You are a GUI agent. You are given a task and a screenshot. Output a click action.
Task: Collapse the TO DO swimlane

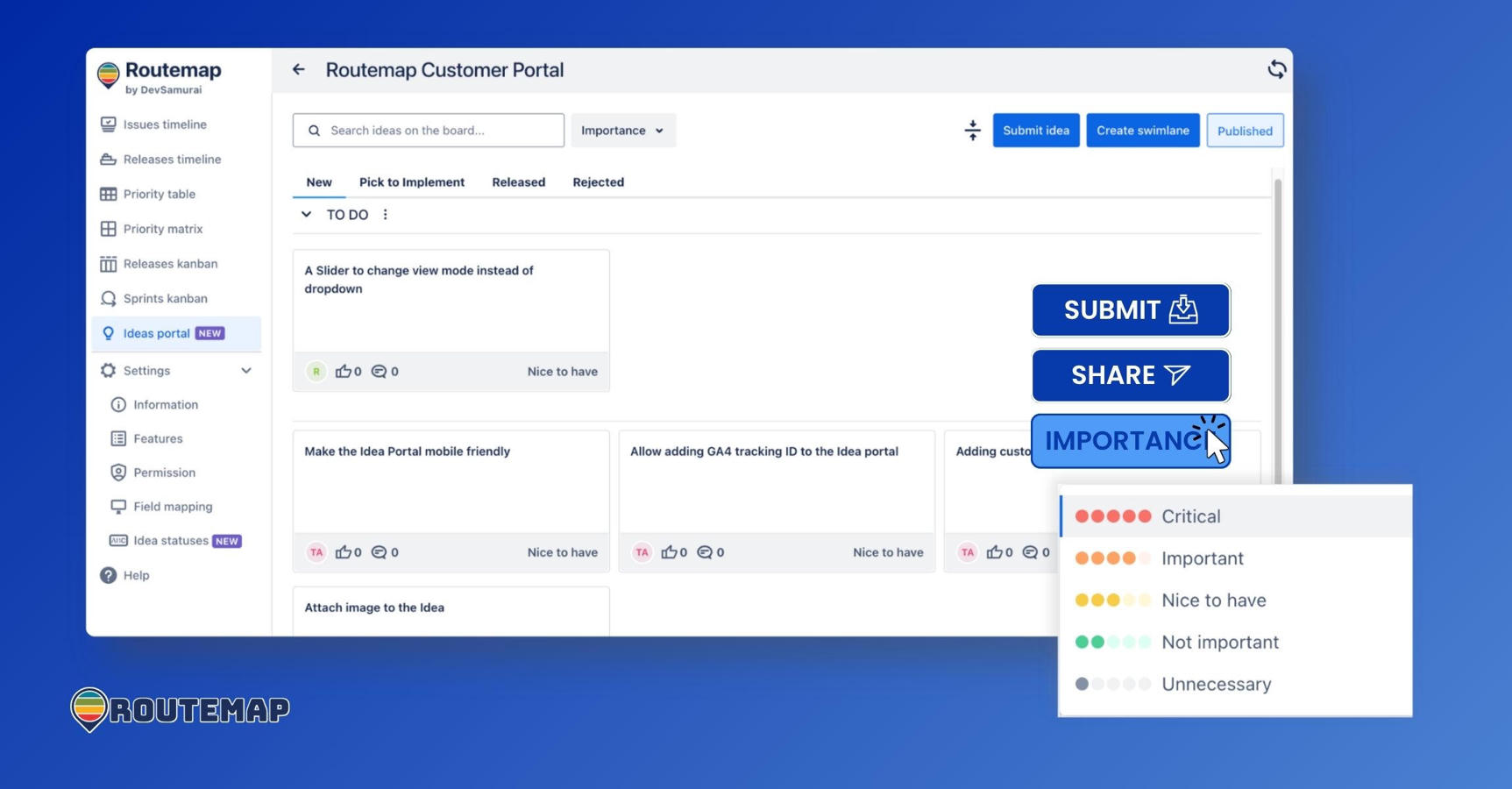306,215
